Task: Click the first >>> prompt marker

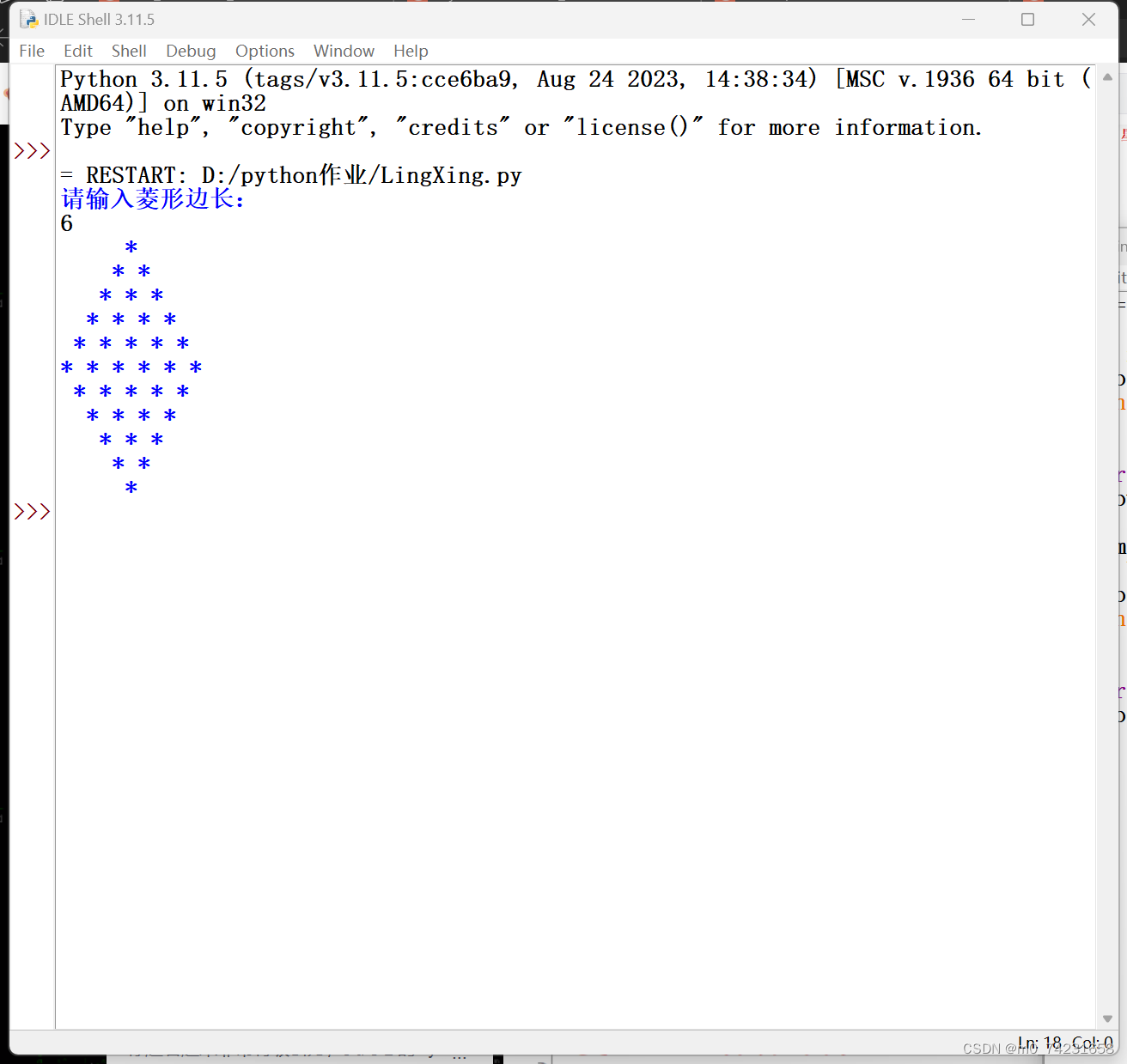Action: coord(33,151)
